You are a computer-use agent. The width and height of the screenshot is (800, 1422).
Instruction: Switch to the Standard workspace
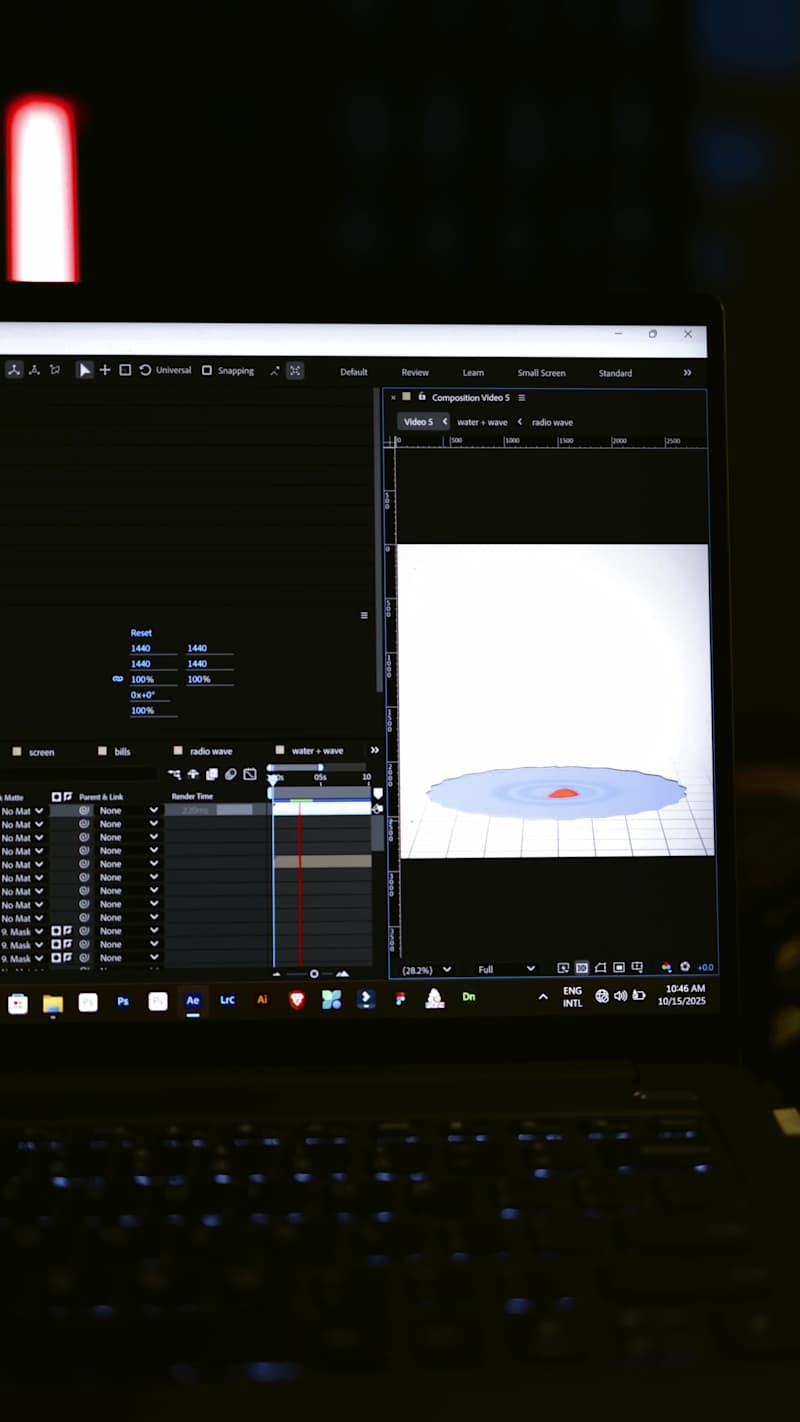615,373
